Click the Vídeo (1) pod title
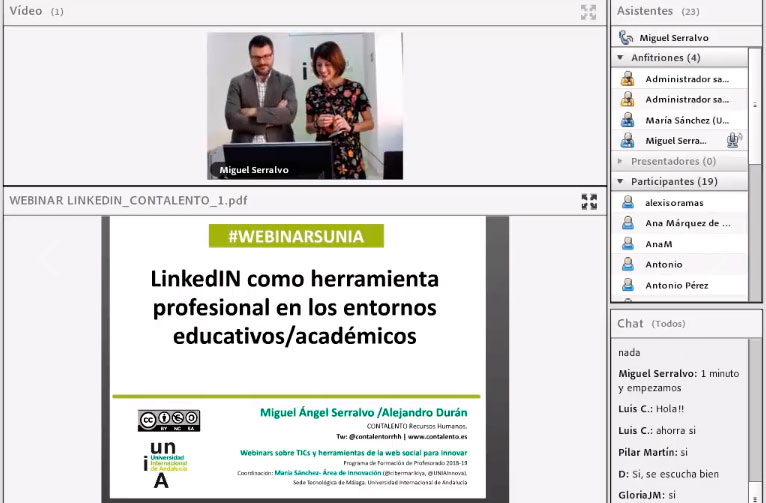 point(36,11)
